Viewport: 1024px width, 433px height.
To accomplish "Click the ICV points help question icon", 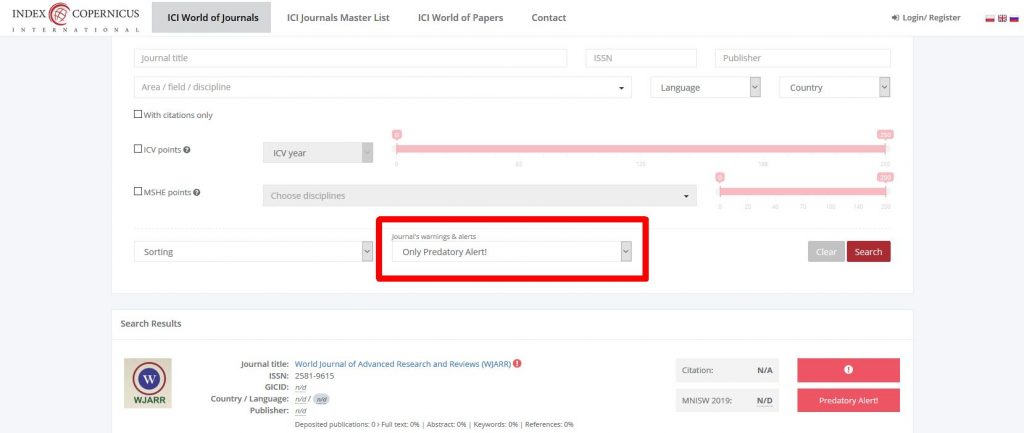I will (187, 150).
